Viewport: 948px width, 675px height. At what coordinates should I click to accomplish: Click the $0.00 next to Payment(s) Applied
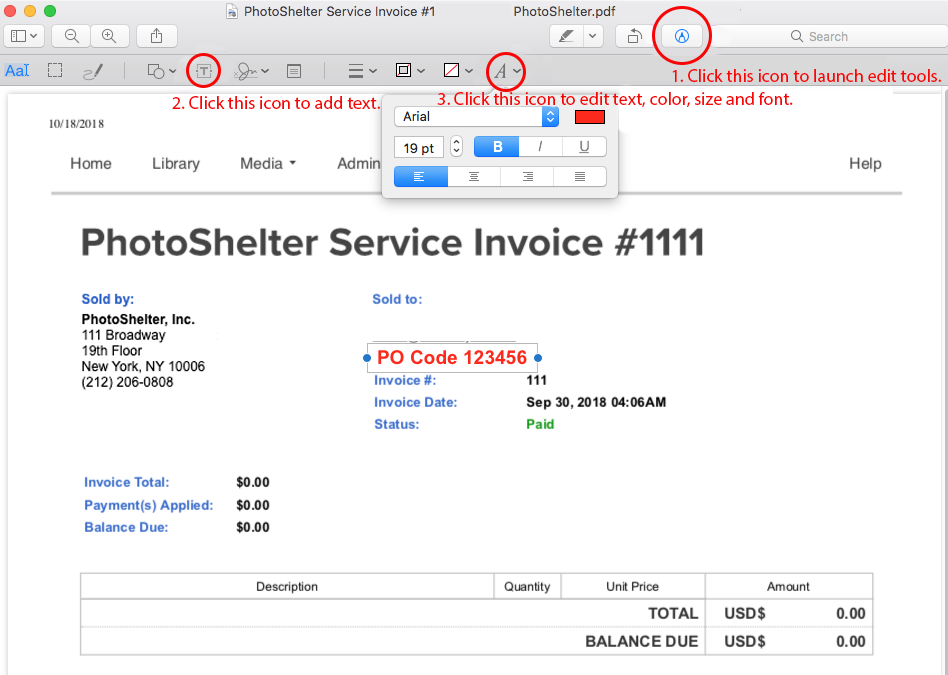(253, 505)
